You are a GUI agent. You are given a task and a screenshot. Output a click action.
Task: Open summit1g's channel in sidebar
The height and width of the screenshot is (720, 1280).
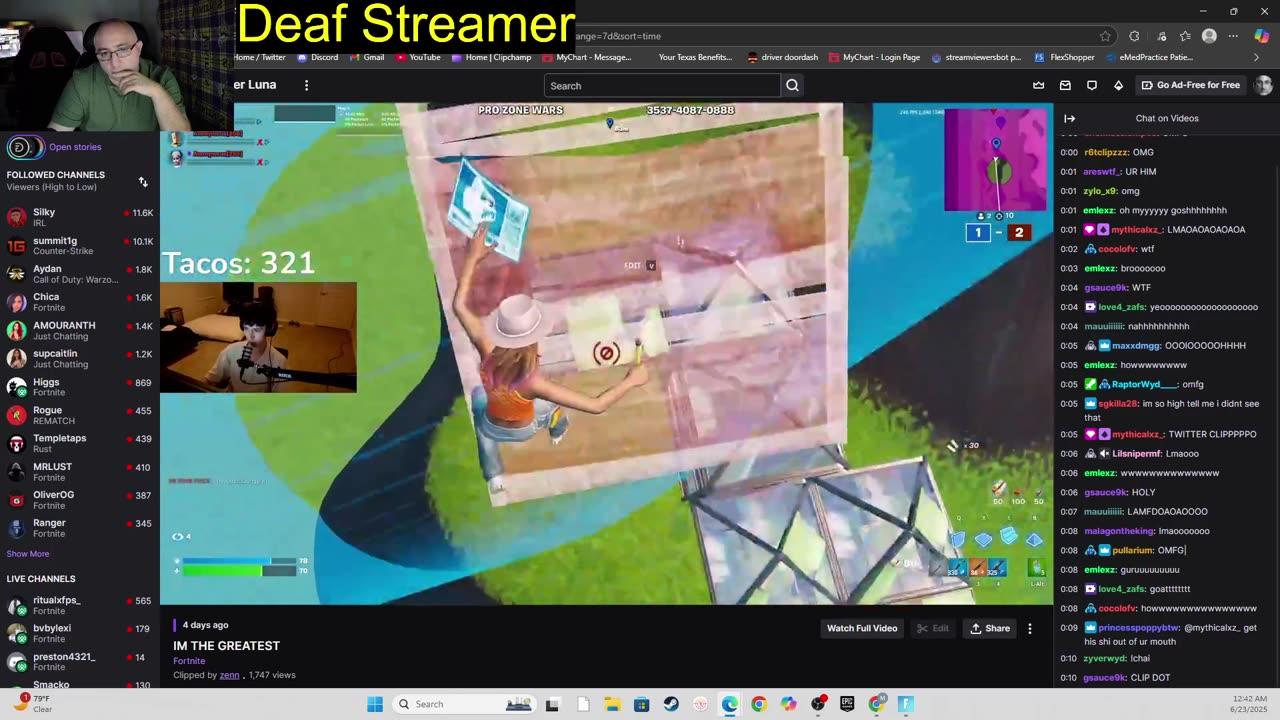click(80, 245)
